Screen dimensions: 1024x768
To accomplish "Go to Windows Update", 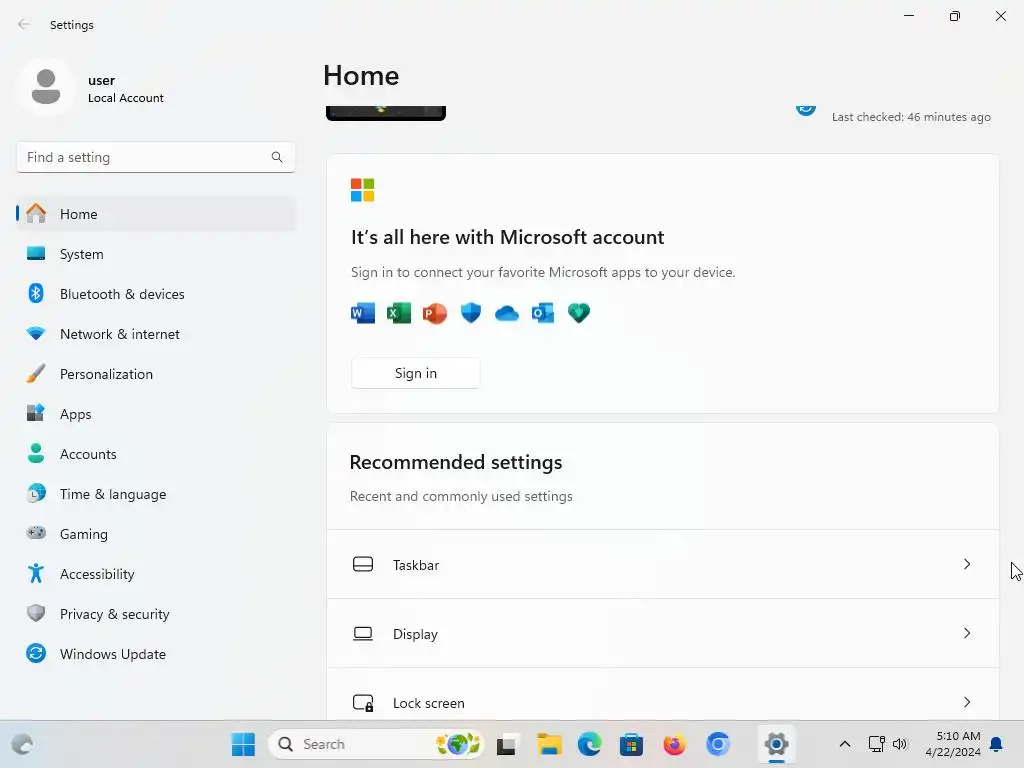I will pos(156,654).
